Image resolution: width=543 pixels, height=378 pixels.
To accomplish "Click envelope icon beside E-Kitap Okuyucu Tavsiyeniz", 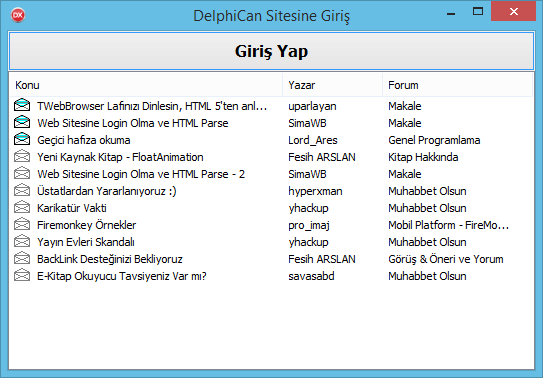I will tap(22, 275).
